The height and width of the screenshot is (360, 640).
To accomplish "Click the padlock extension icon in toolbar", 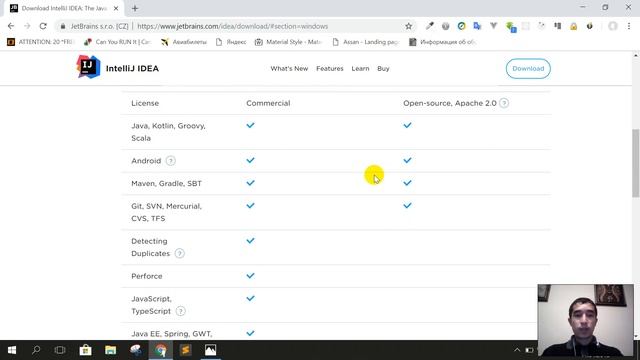I will coord(573,27).
